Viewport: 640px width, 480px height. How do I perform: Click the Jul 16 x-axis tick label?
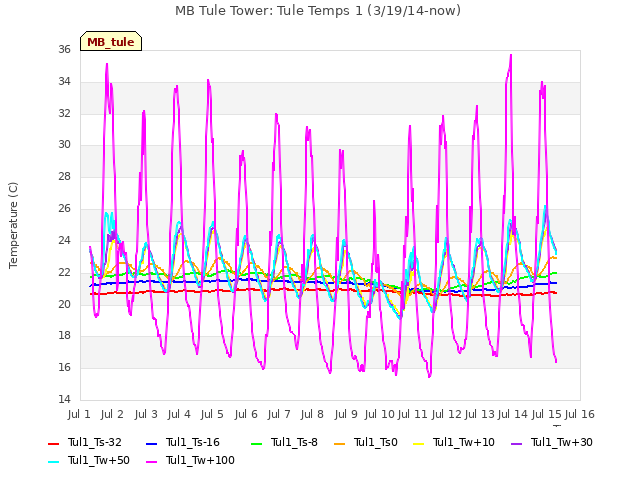(x=580, y=414)
